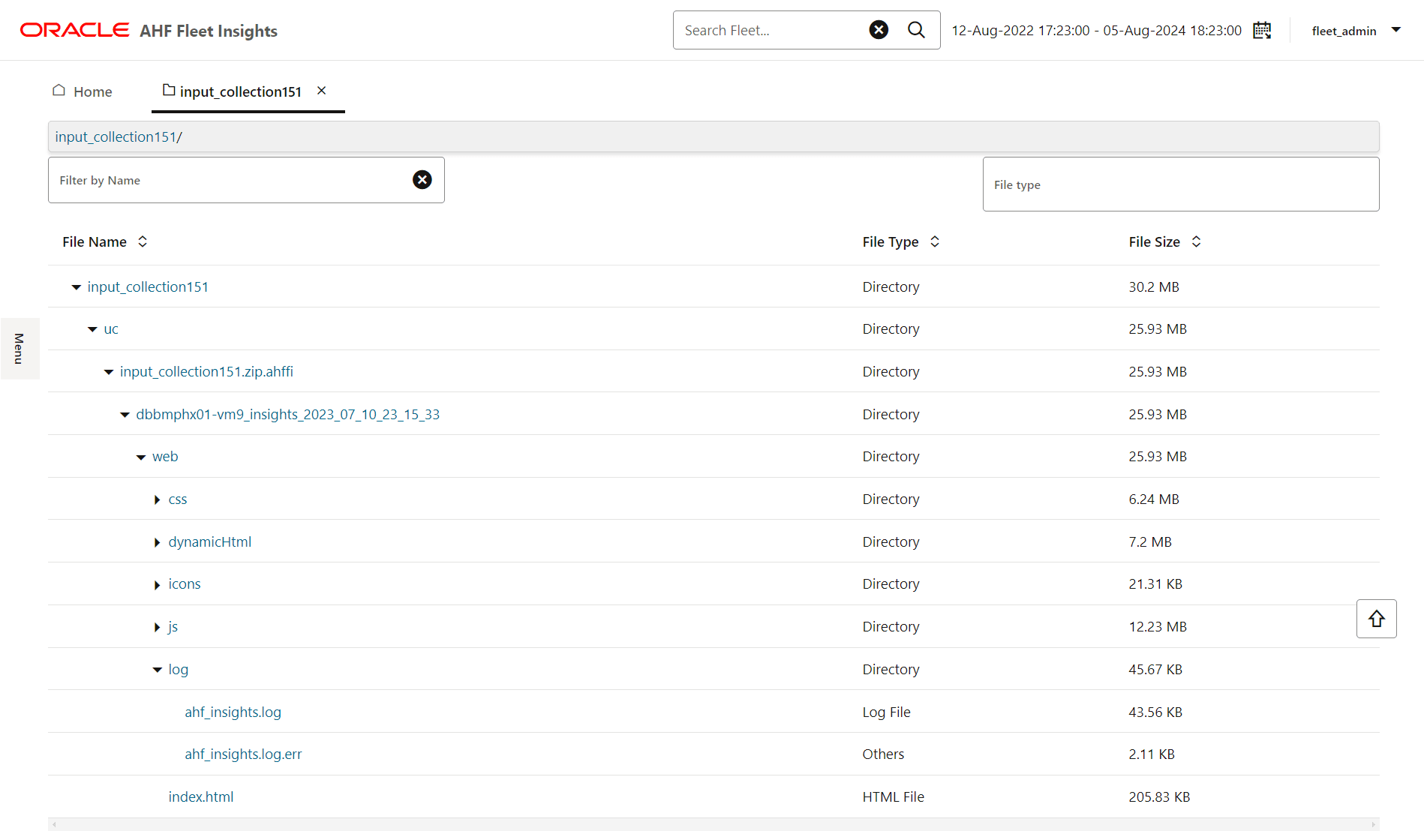Click the scroll-to-top arrow button
1424x840 pixels.
click(1376, 619)
